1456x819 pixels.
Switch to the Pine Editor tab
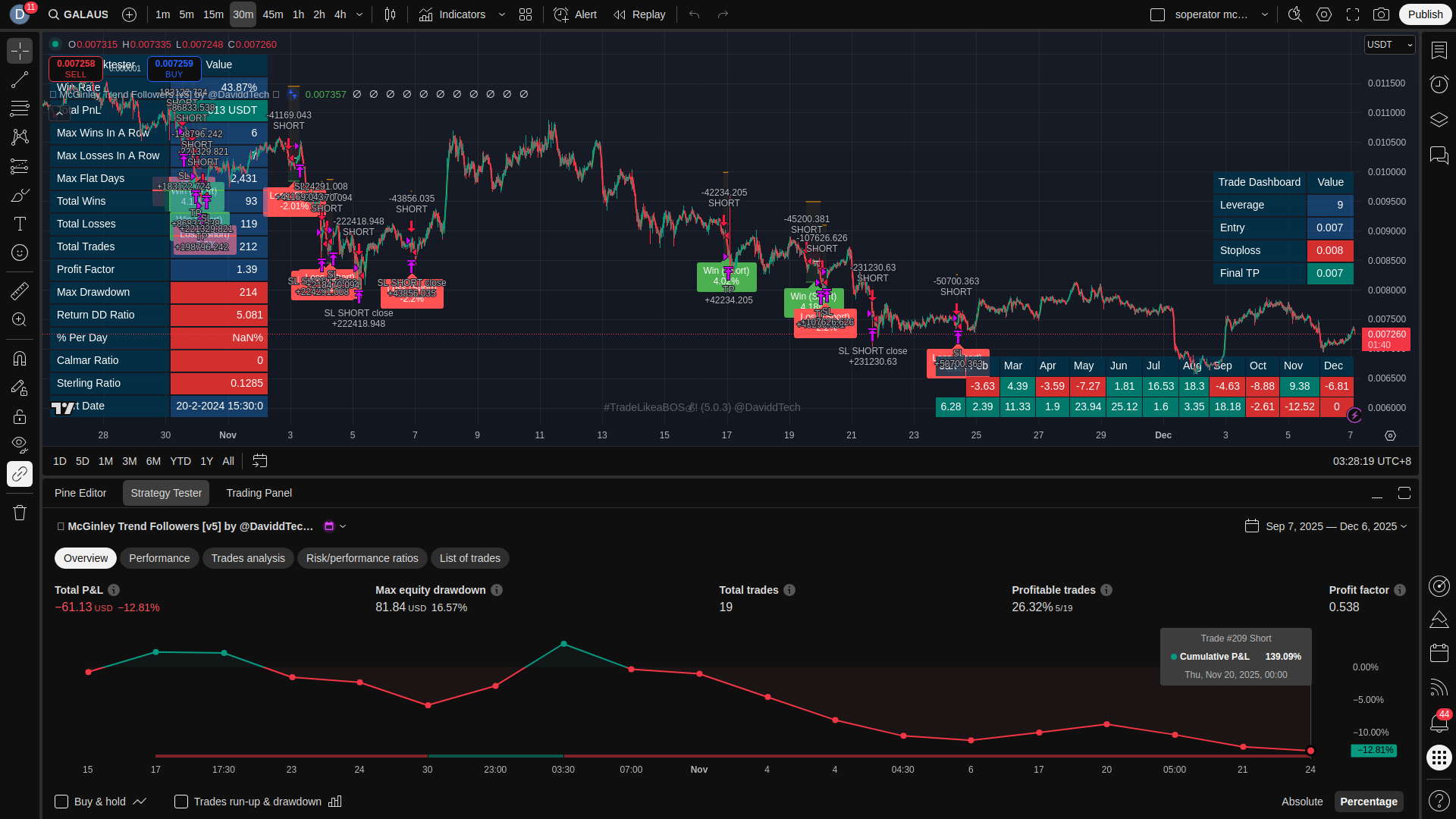(x=80, y=493)
